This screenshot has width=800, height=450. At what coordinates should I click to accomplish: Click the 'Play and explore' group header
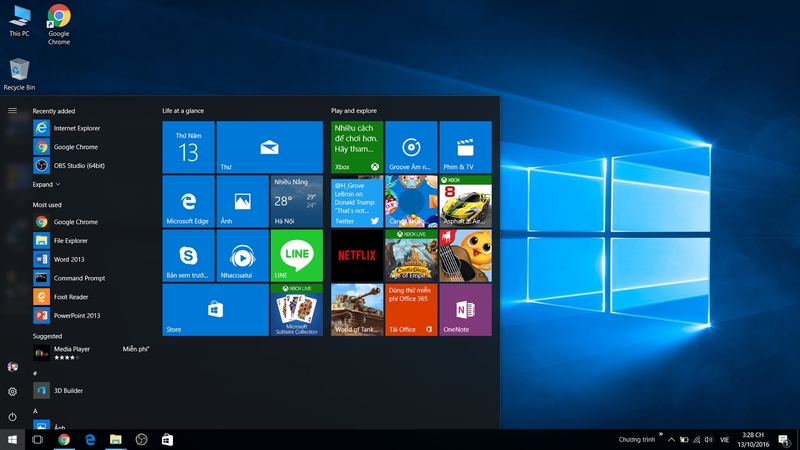click(x=354, y=111)
